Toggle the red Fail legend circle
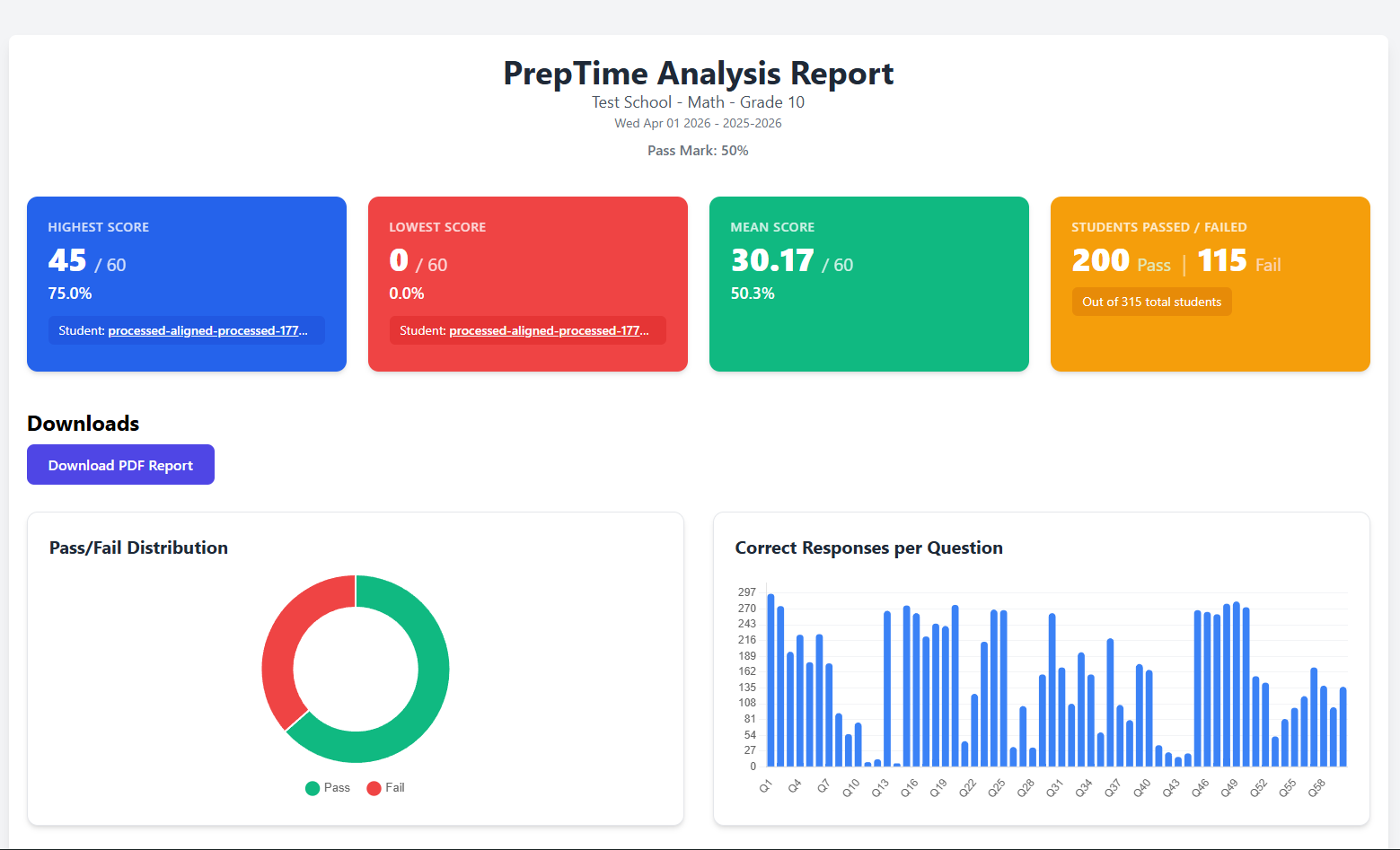The image size is (1400, 850). tap(374, 788)
